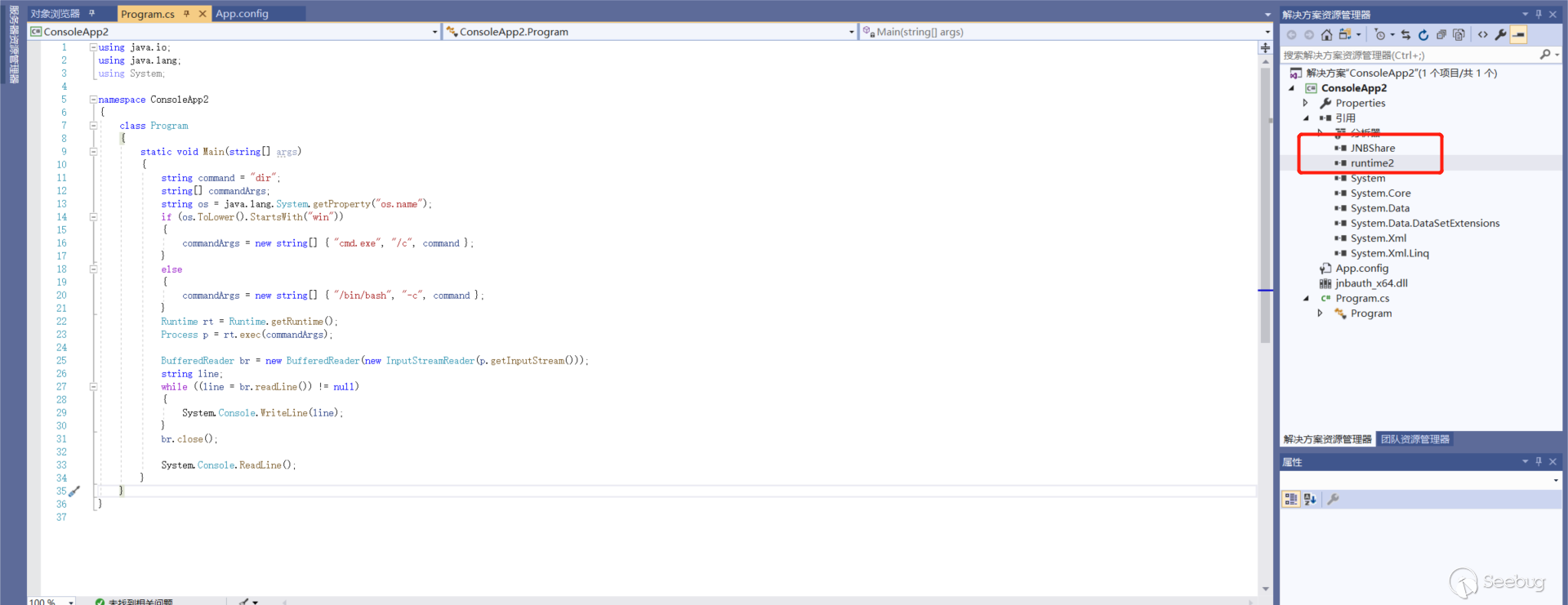This screenshot has height=605, width=1568.
Task: Focus the Solution Explorer search box
Action: [x=1409, y=55]
